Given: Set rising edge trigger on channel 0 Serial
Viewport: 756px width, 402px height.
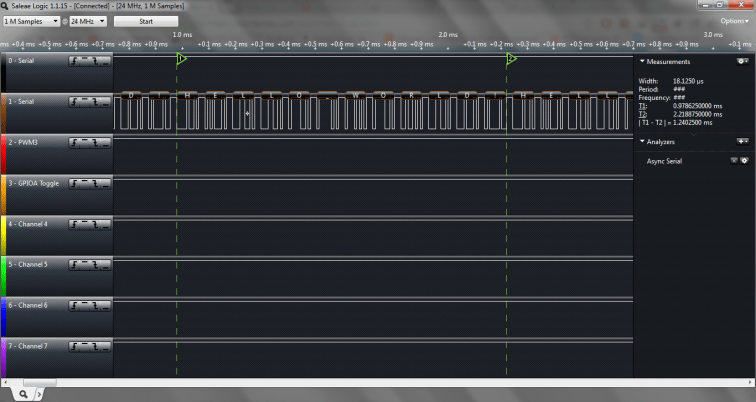Looking at the screenshot, I should coord(75,60).
